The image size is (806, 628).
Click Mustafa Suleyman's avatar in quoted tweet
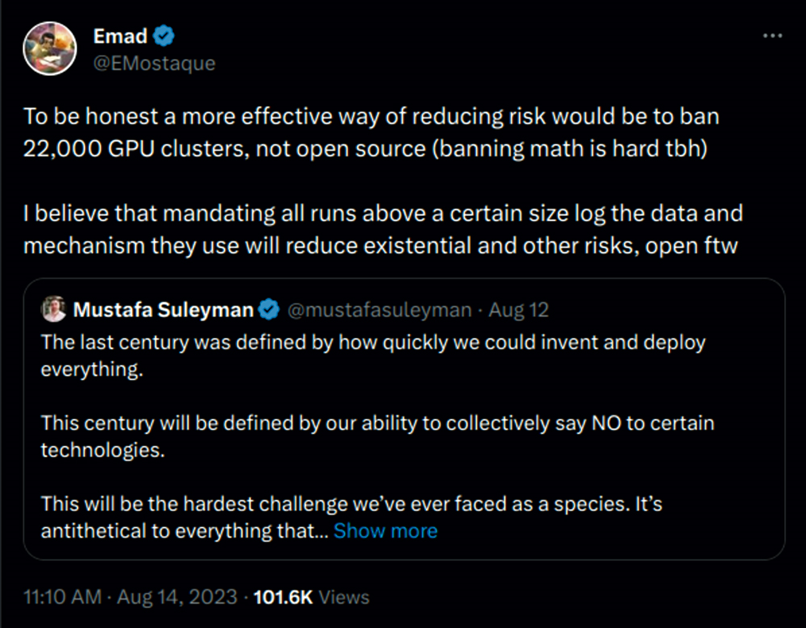(55, 310)
